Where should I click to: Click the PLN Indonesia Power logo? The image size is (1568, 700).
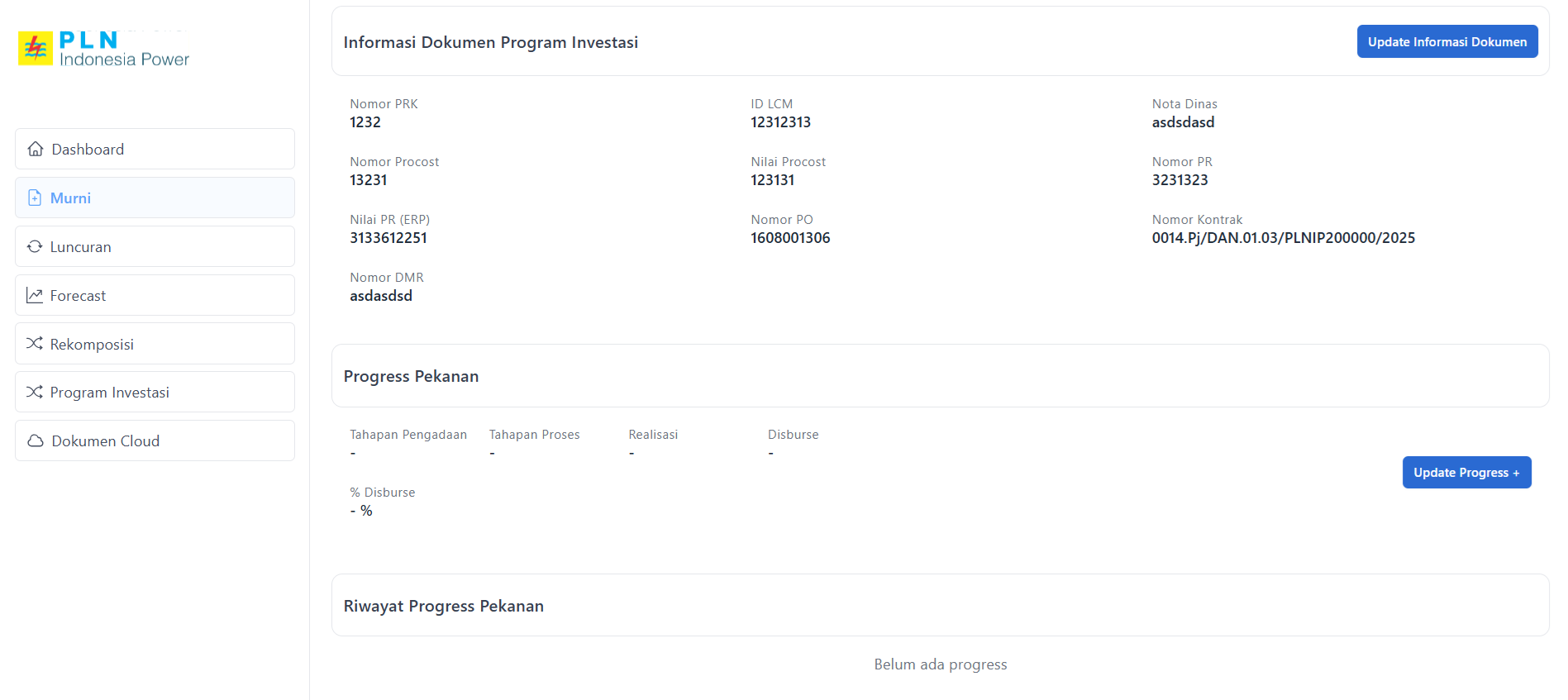pyautogui.click(x=104, y=49)
